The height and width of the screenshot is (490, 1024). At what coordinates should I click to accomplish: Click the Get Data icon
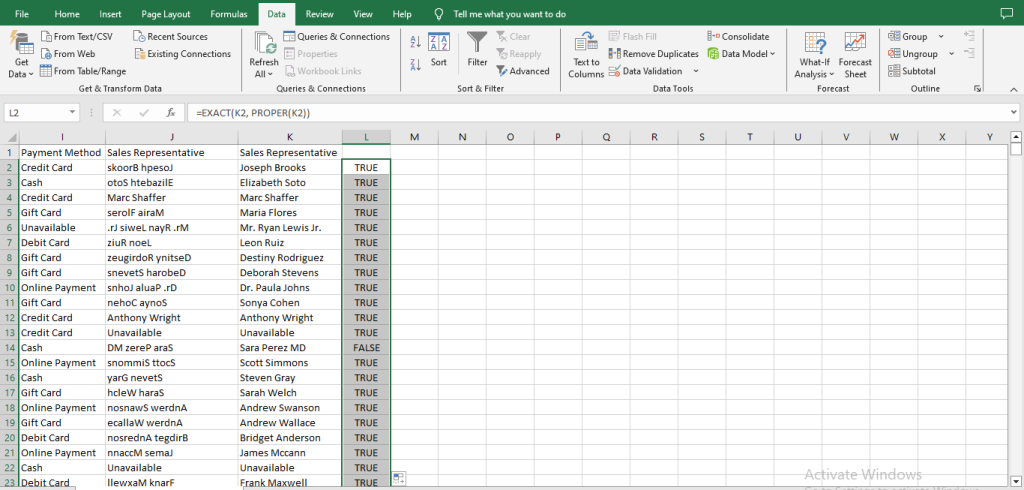[x=22, y=44]
